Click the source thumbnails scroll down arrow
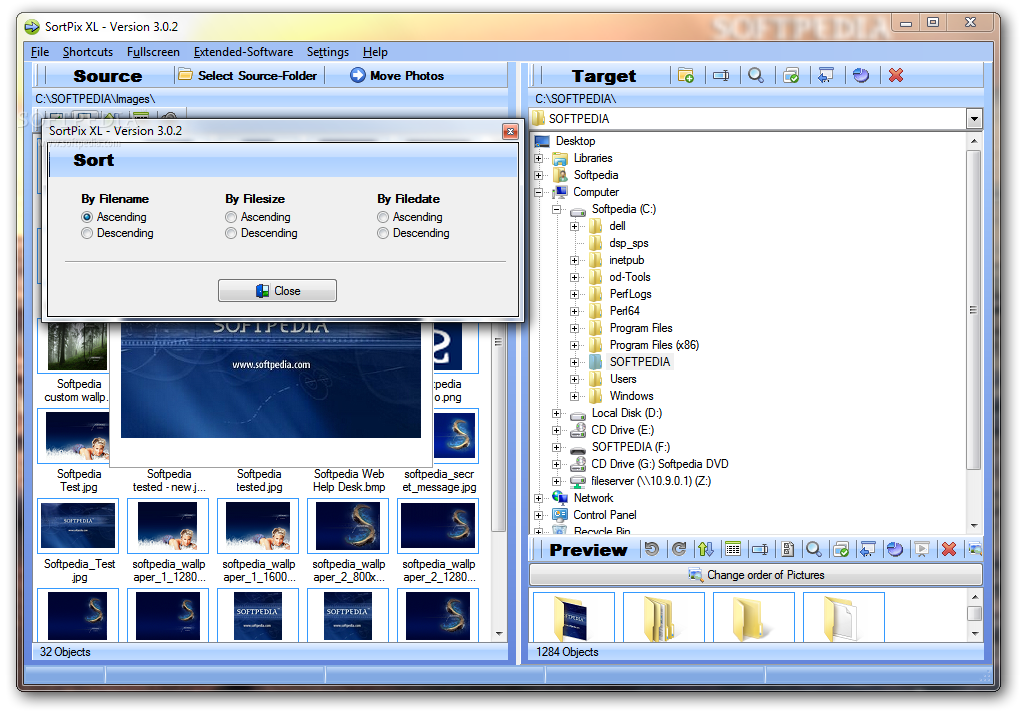1021x712 pixels. point(499,633)
